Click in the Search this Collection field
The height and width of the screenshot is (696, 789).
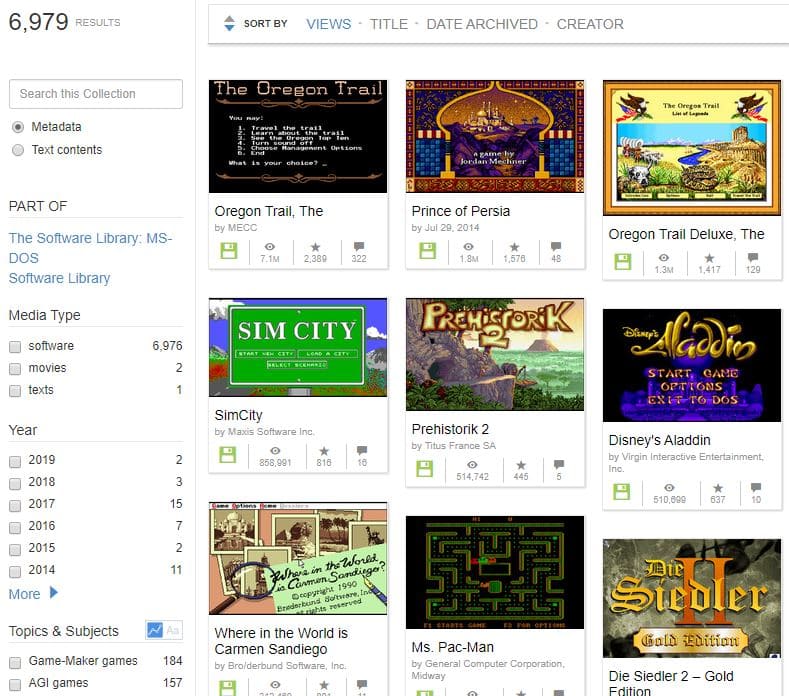point(96,94)
